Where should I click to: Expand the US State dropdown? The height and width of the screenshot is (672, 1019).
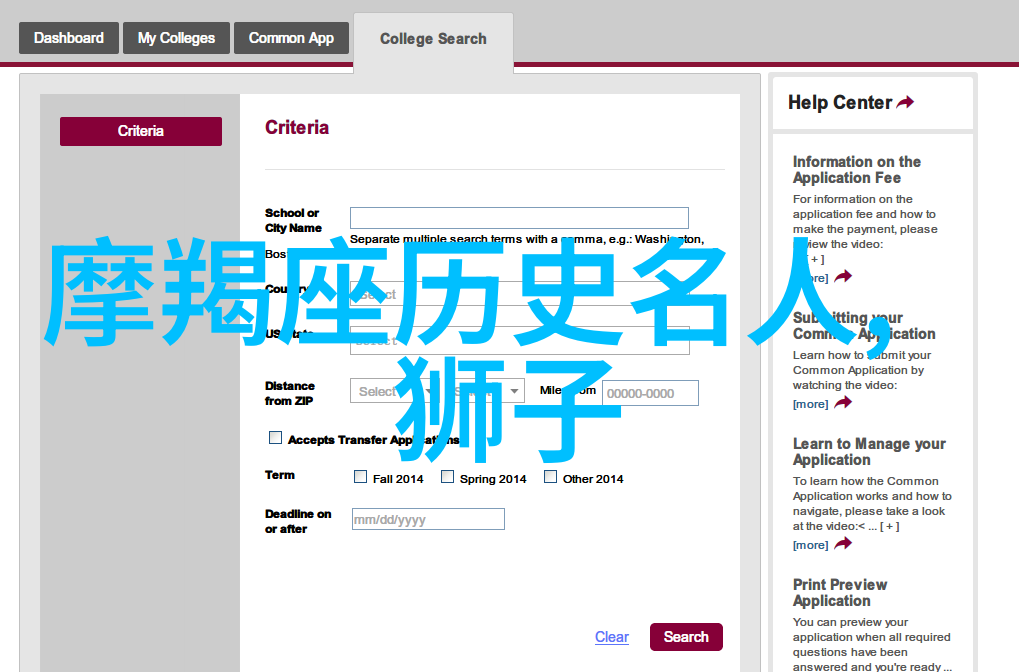(519, 340)
